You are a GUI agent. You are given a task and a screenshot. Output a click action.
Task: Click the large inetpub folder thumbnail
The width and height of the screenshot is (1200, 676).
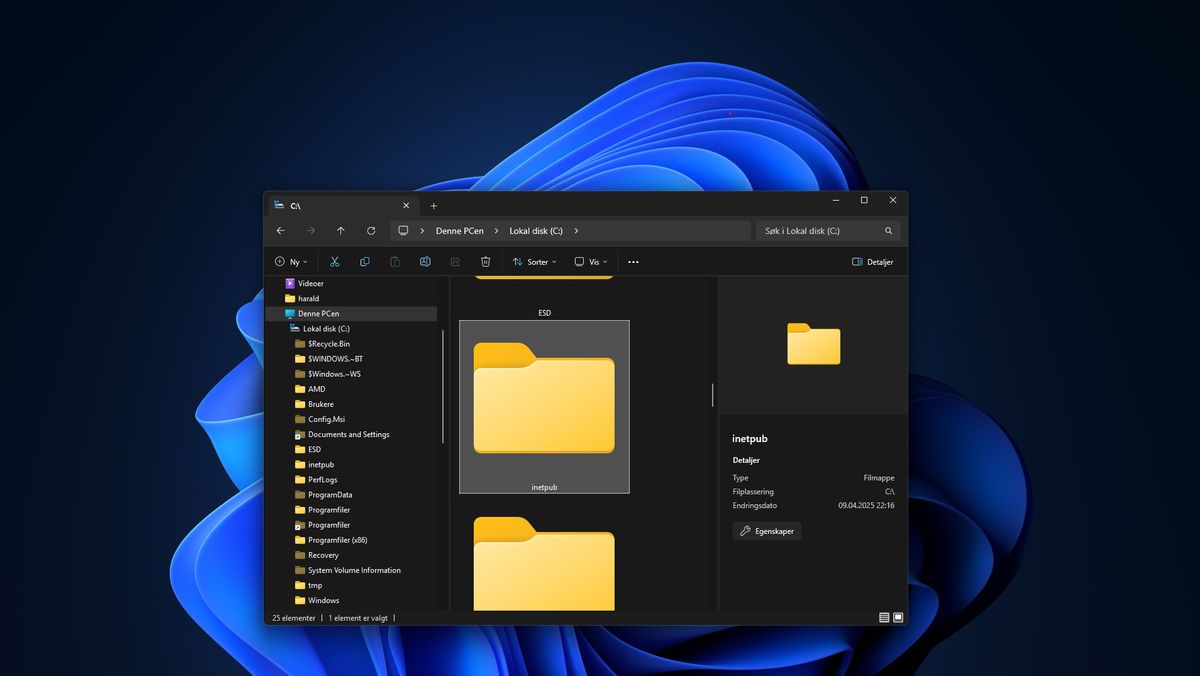click(x=544, y=398)
